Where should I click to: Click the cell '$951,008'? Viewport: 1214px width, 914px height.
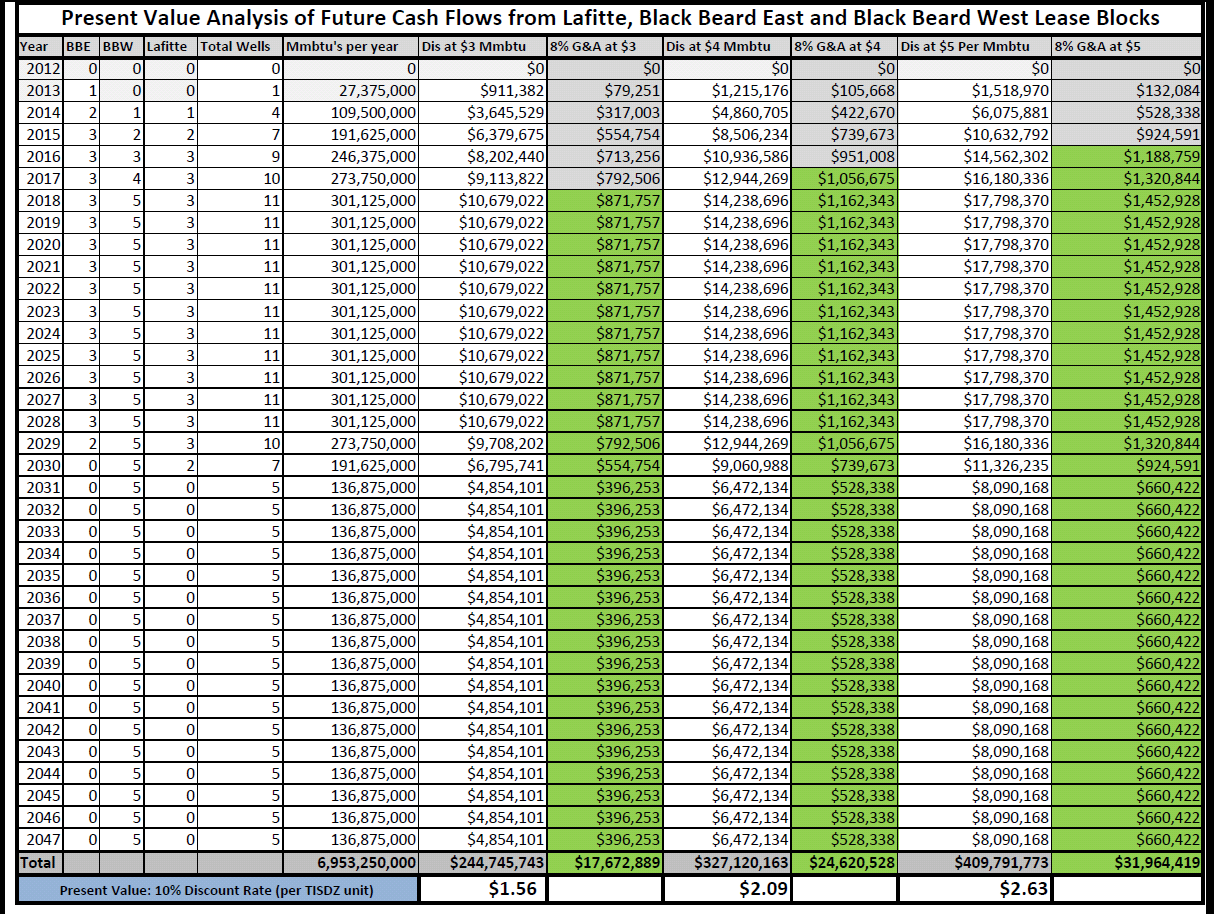click(x=844, y=157)
